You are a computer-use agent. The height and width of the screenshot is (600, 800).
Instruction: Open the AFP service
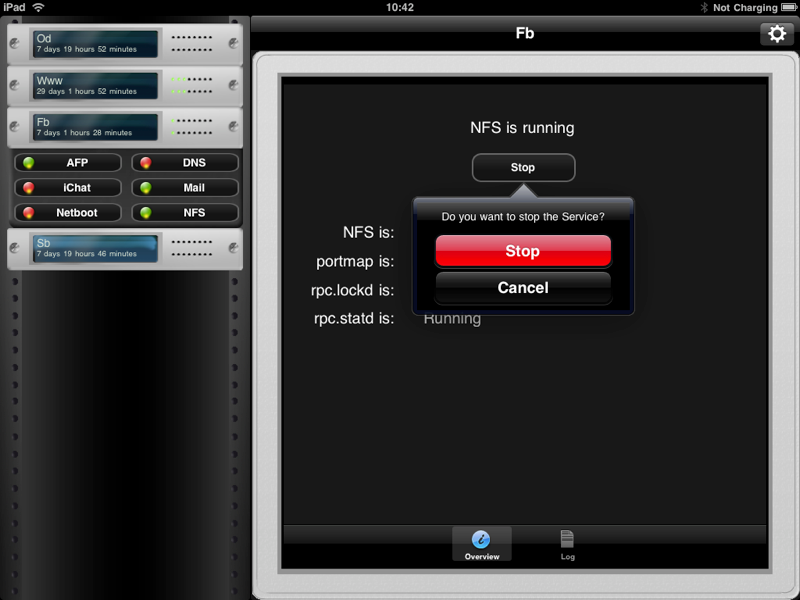tap(68, 163)
